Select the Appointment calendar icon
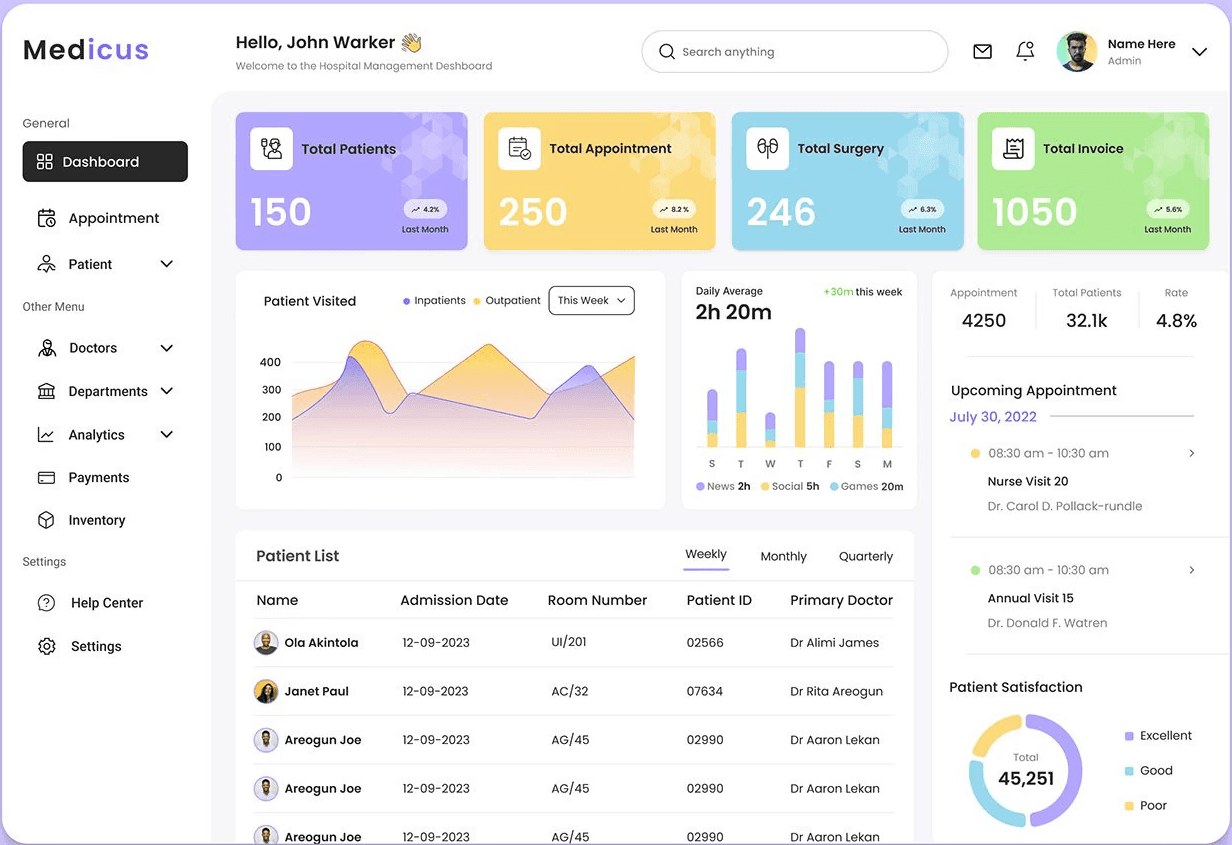This screenshot has height=845, width=1232. 47,218
